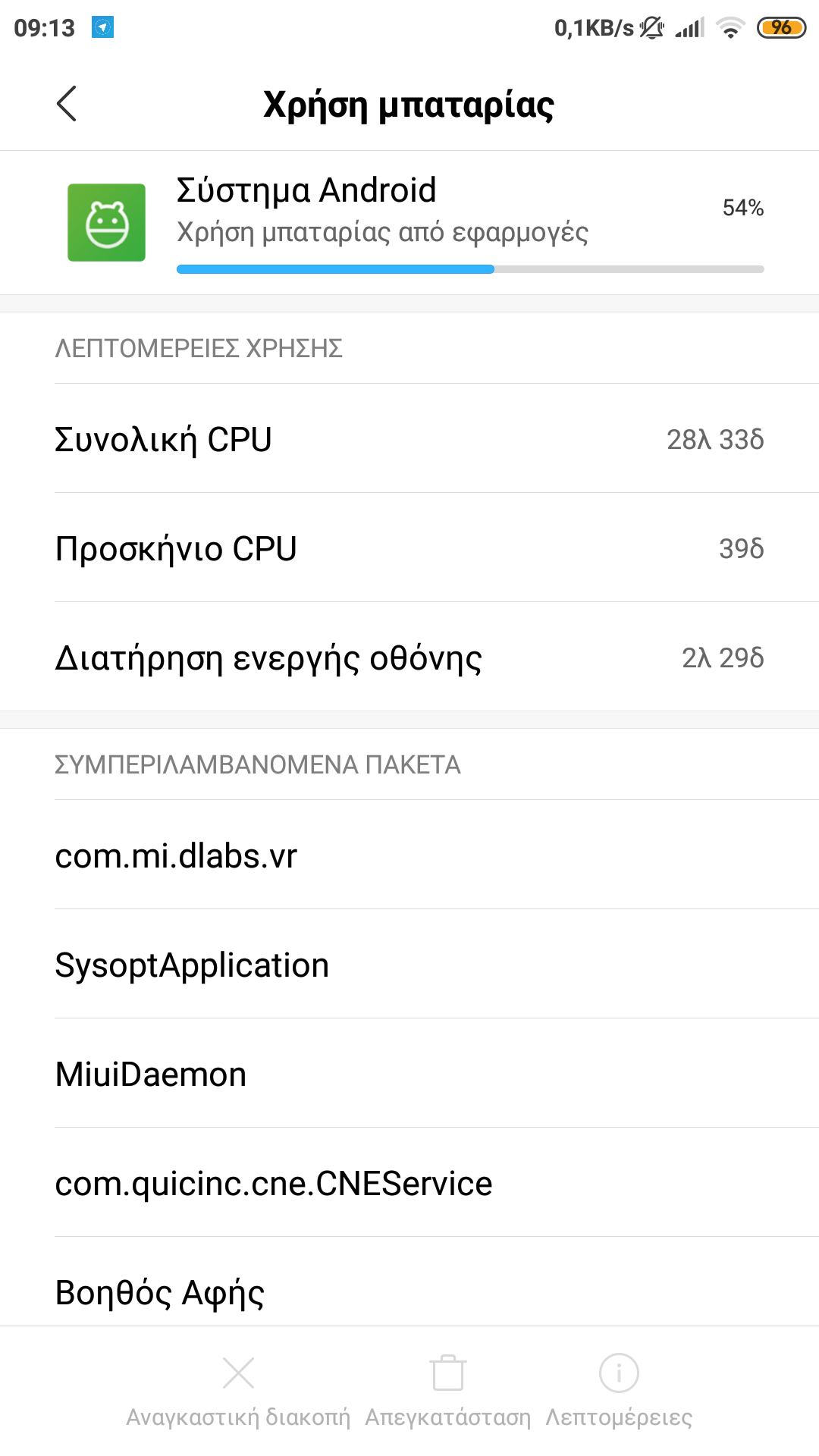Tap the Uninstall trash can icon
819x1456 pixels.
click(447, 1373)
